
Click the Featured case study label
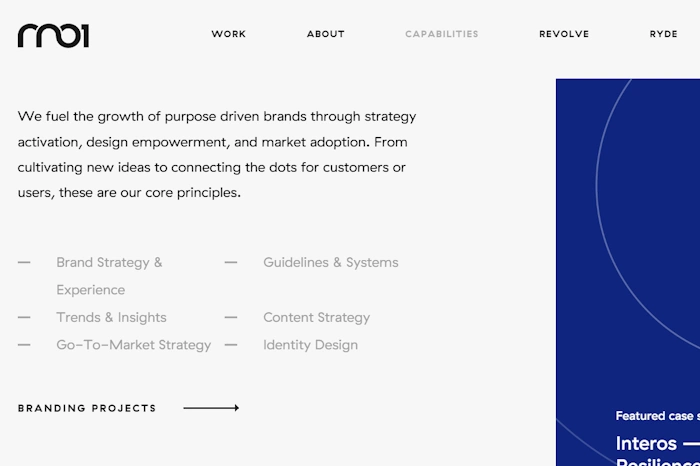(x=658, y=416)
